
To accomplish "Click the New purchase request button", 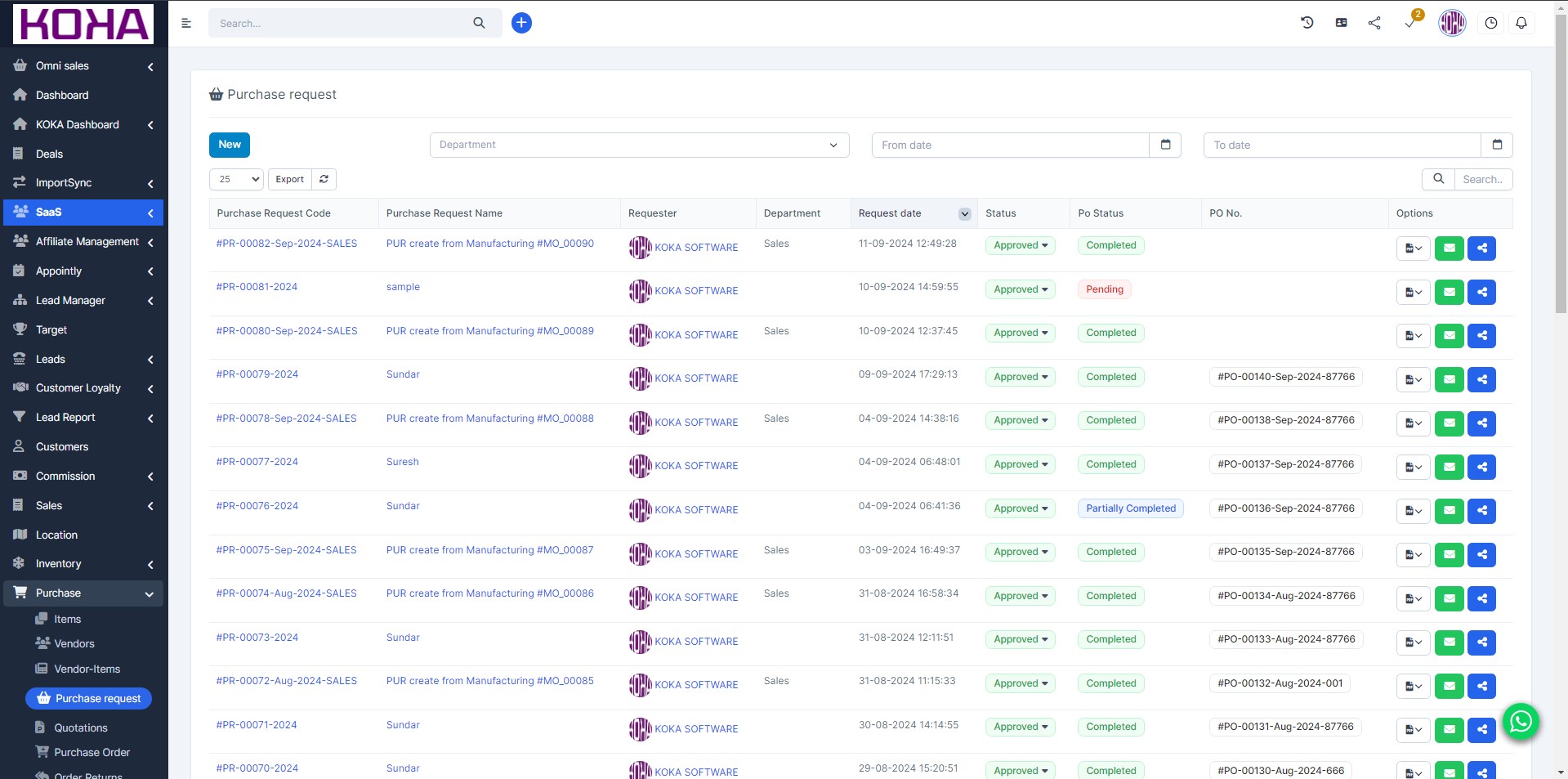I will [x=230, y=145].
